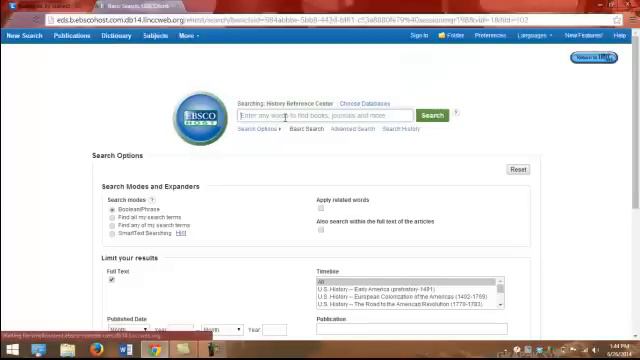Image resolution: width=640 pixels, height=360 pixels.
Task: Click the Timeline list scroll up arrow
Action: (x=500, y=281)
